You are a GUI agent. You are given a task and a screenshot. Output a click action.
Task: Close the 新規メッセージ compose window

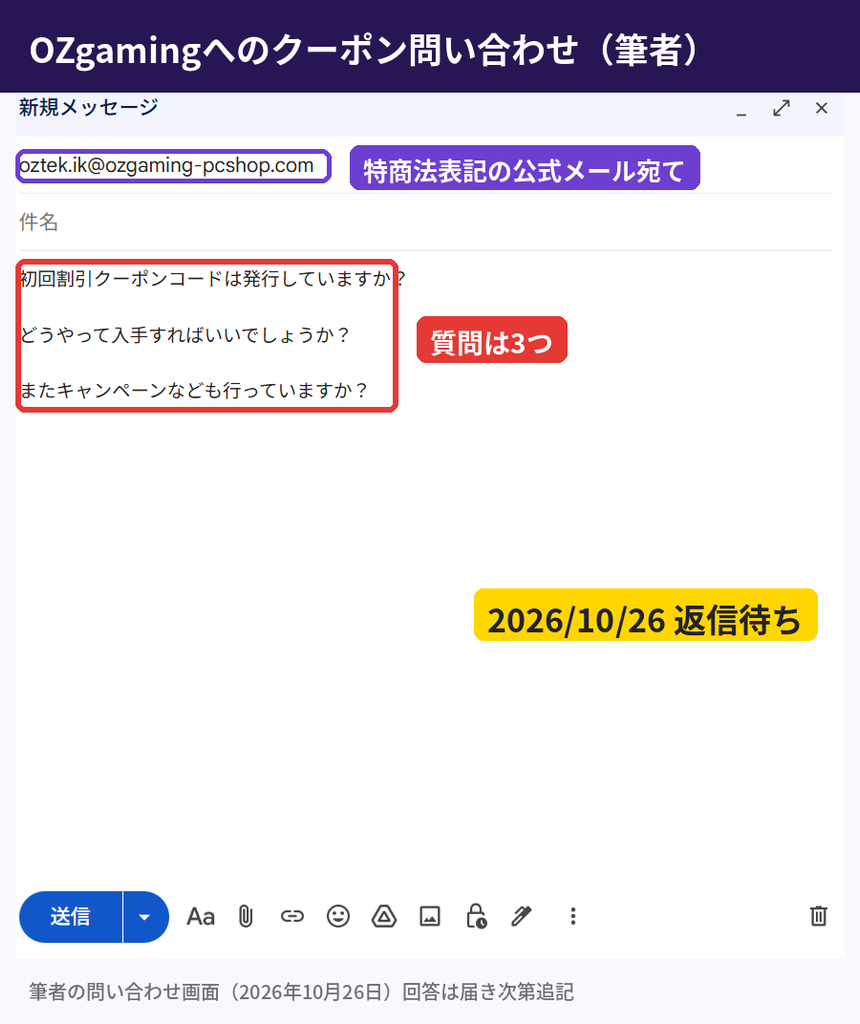click(821, 108)
